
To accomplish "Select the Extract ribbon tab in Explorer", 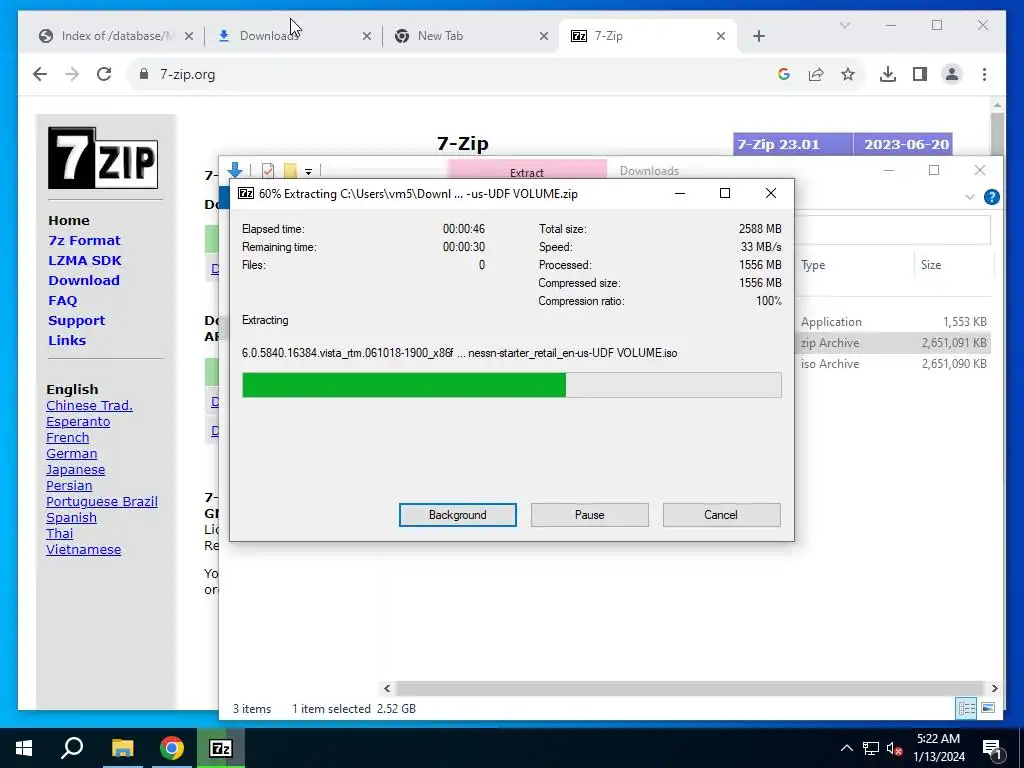I will coord(526,172).
